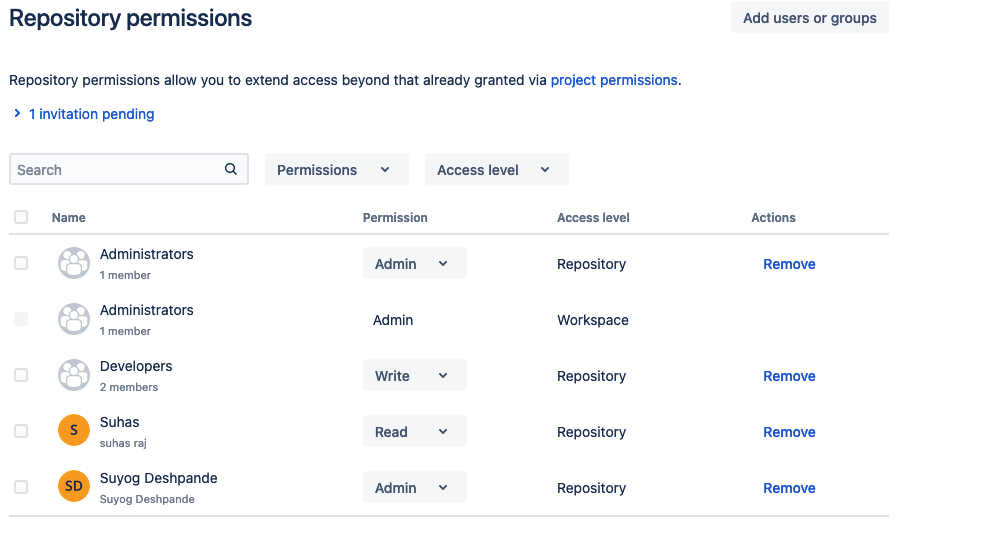Click the Workspace-level Administrators group avatar
Screen dimensions: 997x539
pyautogui.click(x=74, y=319)
